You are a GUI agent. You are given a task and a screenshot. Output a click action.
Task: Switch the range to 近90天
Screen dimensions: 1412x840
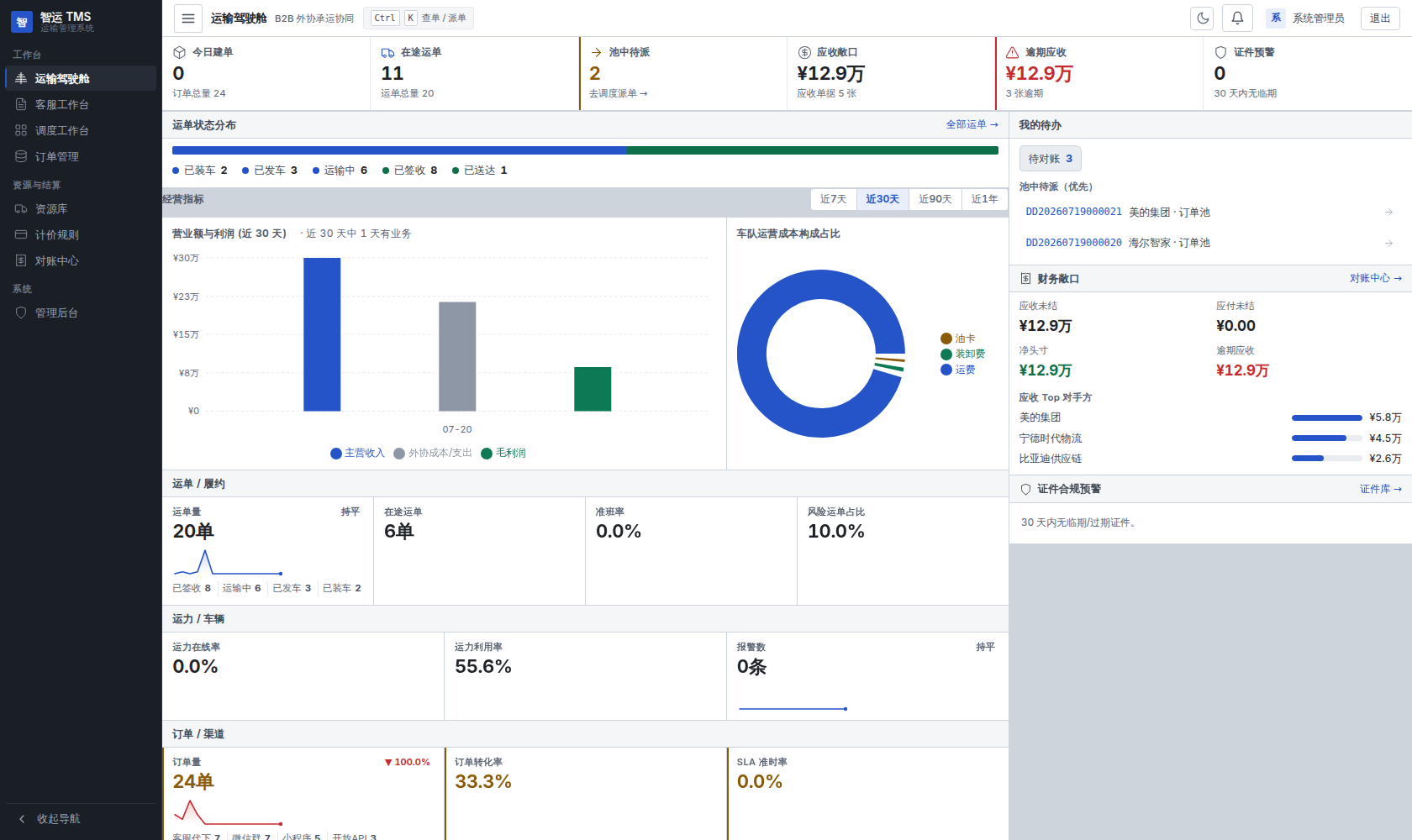(935, 199)
